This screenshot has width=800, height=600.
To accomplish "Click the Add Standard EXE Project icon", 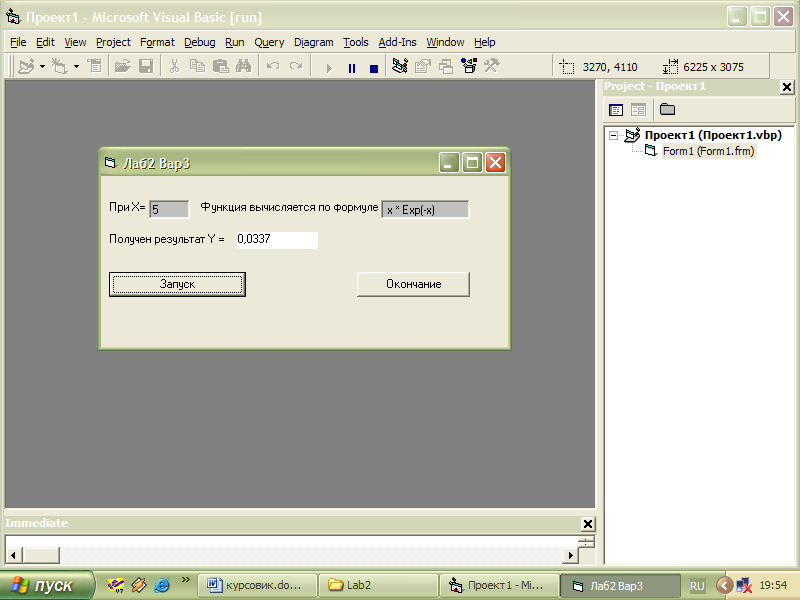I will (26, 66).
